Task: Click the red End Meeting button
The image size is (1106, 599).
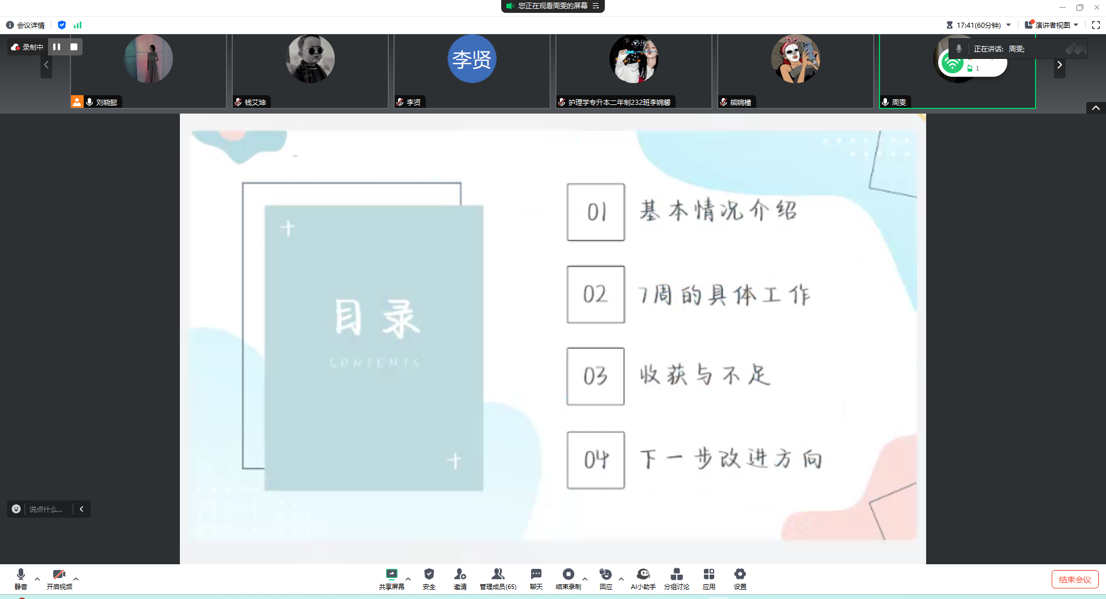Action: 1074,580
